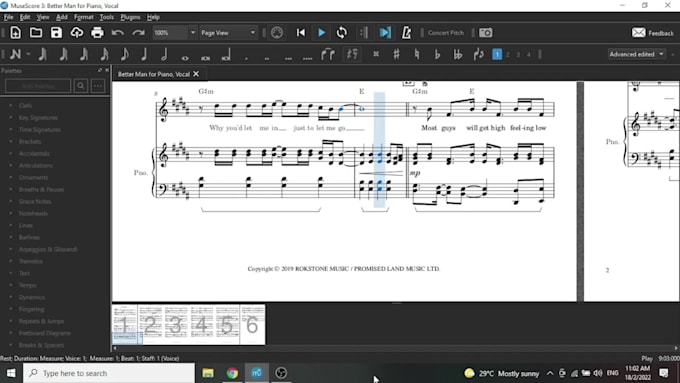Image resolution: width=680 pixels, height=383 pixels.
Task: Upload score to MuseScore online
Action: tap(77, 33)
